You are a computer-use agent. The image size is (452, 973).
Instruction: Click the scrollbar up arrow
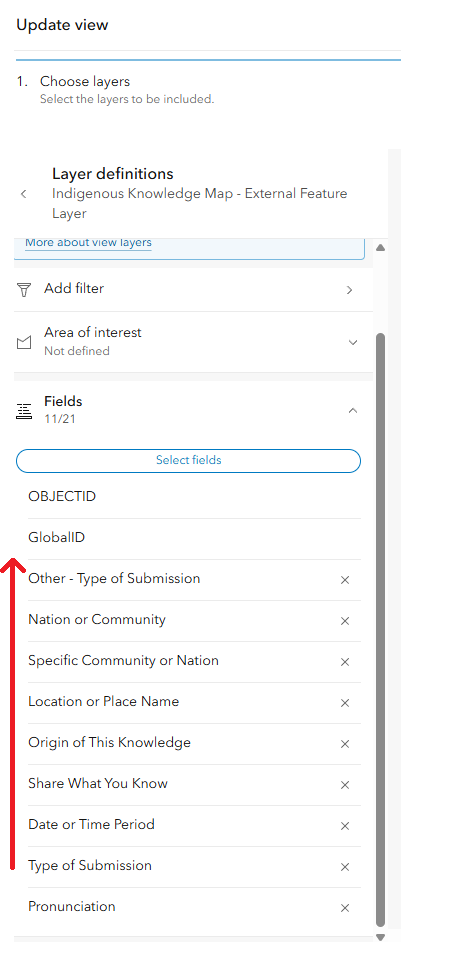(x=381, y=248)
